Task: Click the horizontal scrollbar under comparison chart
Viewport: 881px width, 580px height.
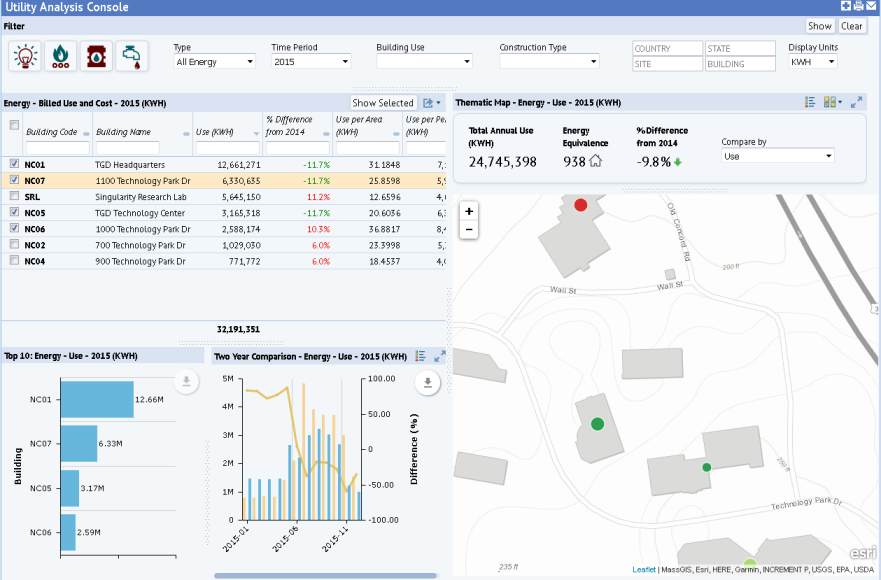Action: 325,576
